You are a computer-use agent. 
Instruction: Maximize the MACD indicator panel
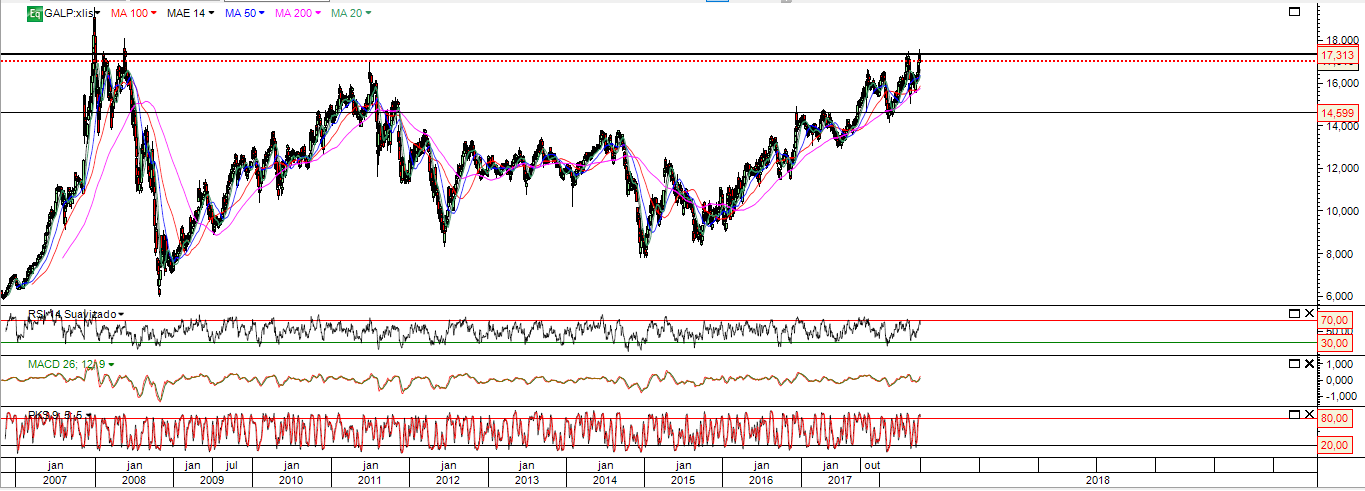coord(1294,362)
